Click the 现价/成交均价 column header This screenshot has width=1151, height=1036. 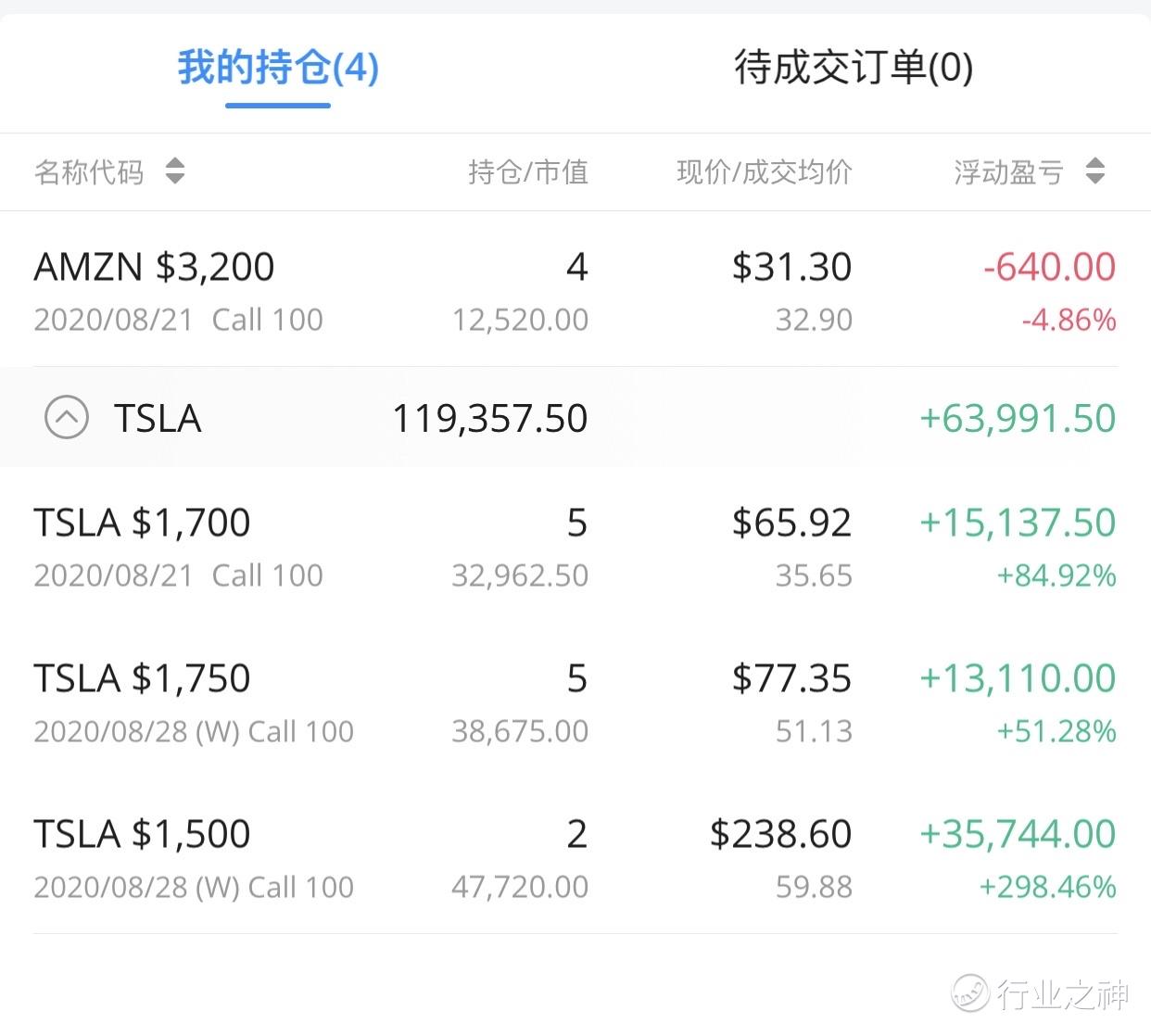click(764, 172)
